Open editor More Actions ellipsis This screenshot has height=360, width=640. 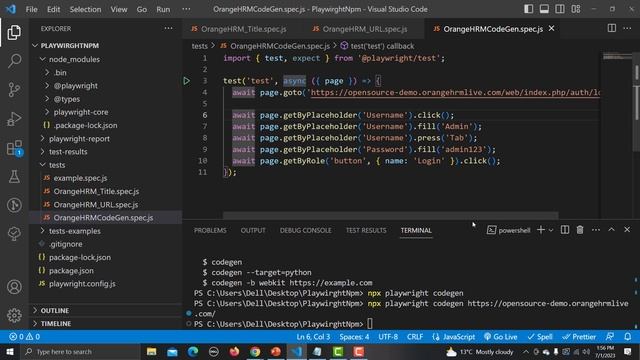[627, 28]
